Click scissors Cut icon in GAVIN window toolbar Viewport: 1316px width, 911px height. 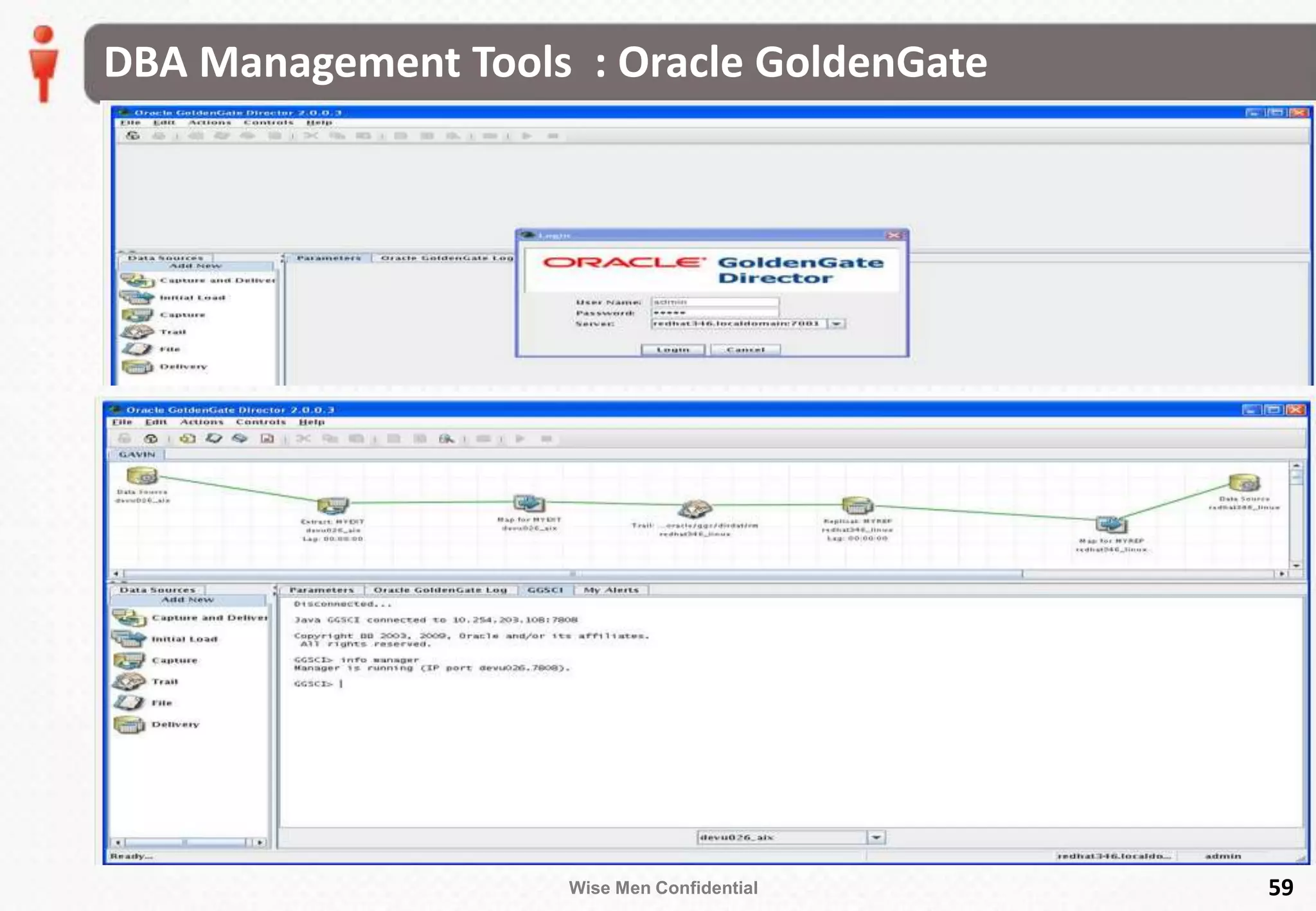coord(303,438)
